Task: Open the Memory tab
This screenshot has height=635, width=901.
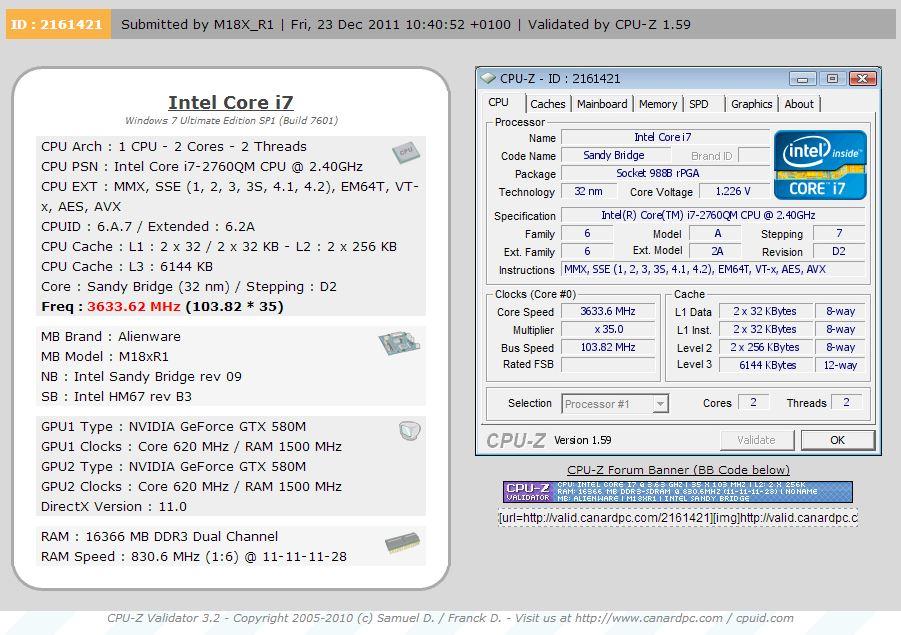Action: pos(658,104)
